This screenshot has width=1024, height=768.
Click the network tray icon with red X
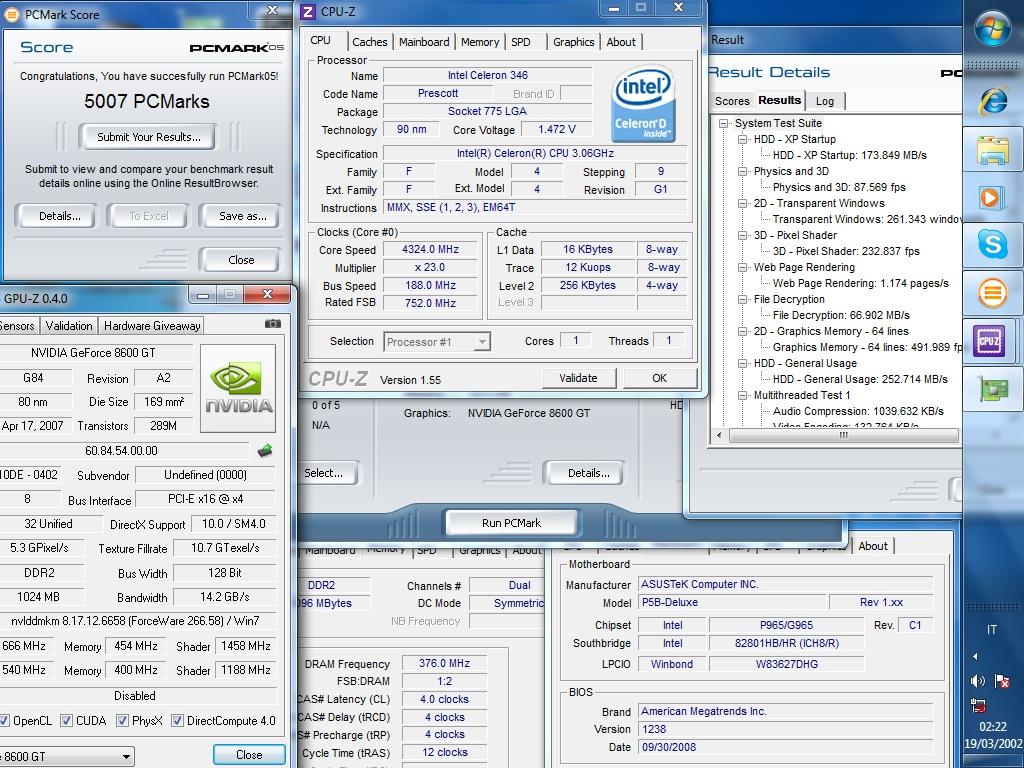coord(978,705)
